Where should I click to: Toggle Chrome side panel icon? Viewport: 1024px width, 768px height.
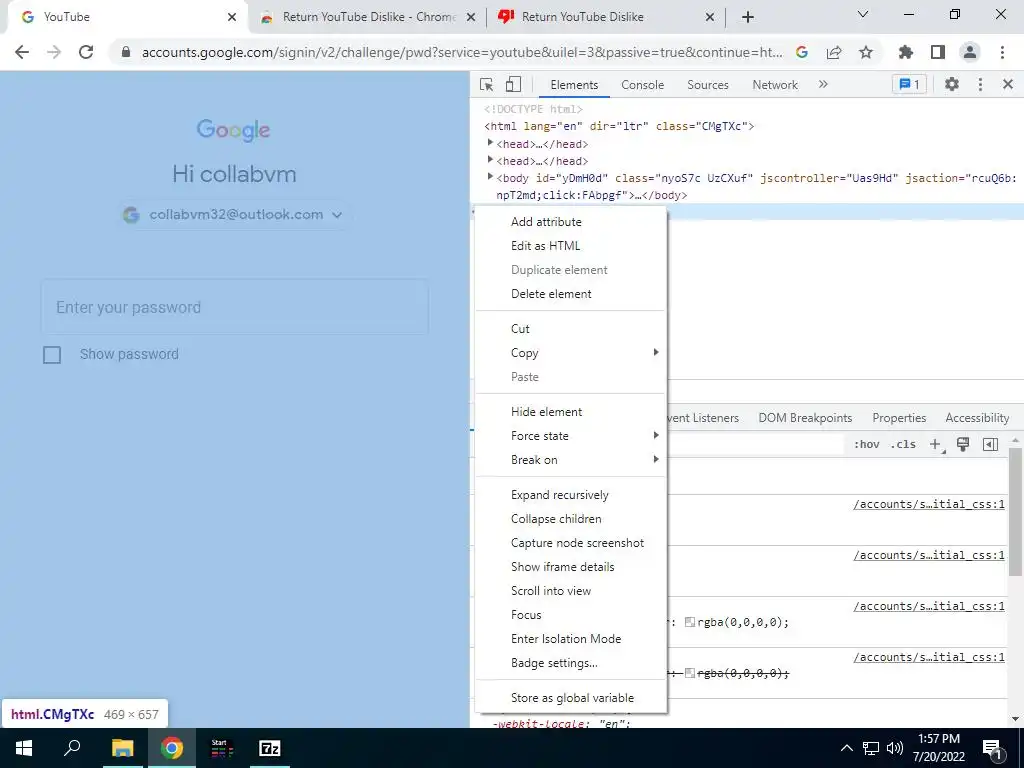pyautogui.click(x=938, y=52)
